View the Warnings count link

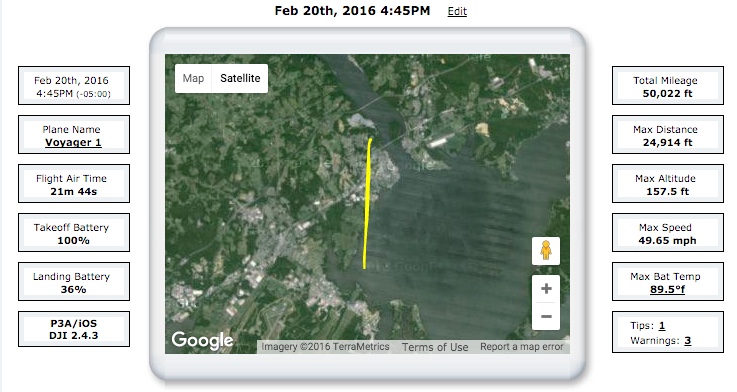tap(687, 341)
